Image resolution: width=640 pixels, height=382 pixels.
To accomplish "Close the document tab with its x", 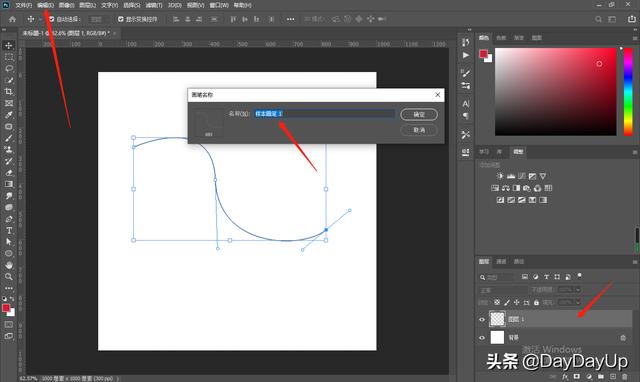I will click(x=114, y=33).
